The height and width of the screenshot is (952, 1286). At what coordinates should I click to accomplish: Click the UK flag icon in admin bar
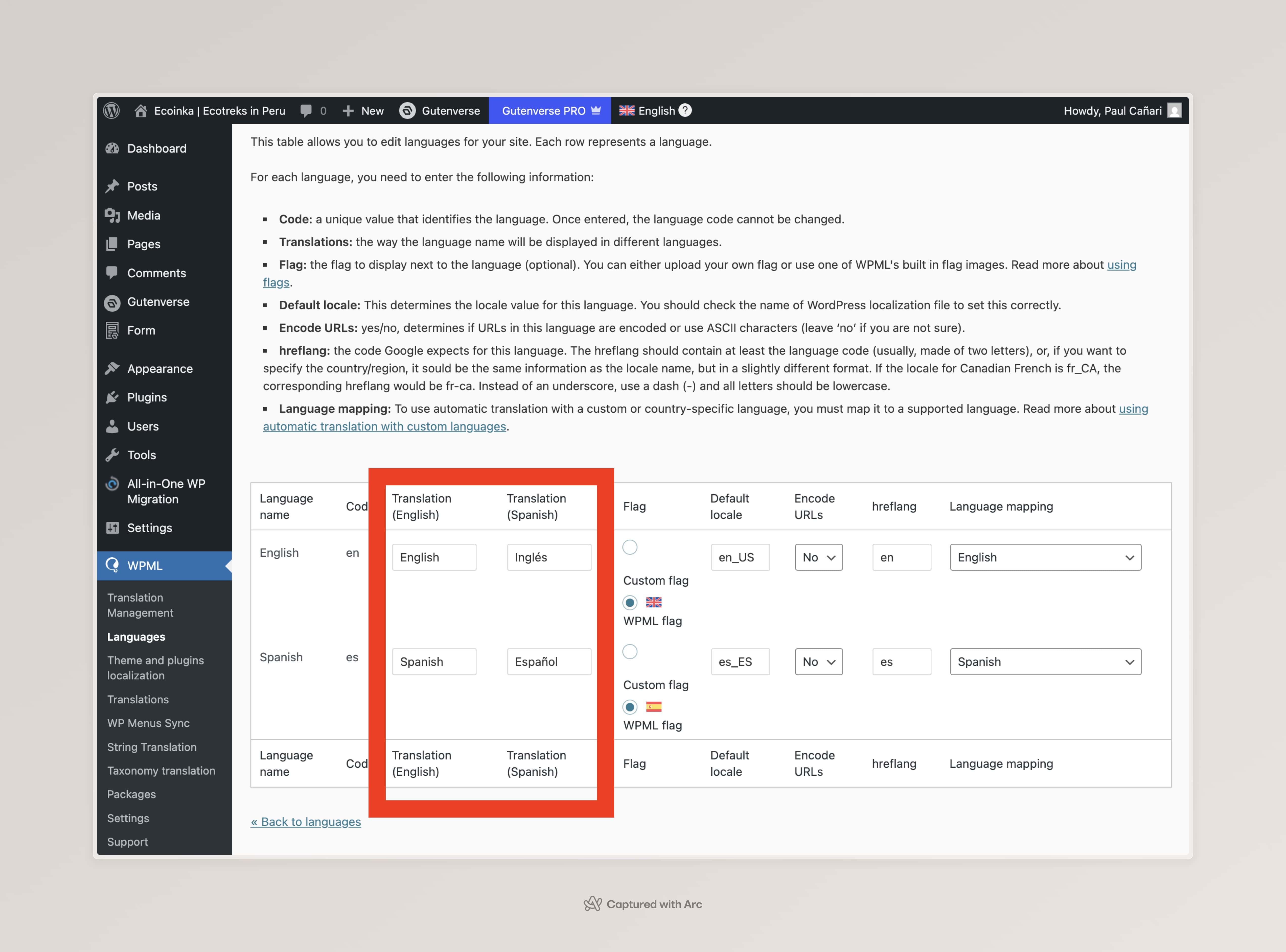point(627,111)
